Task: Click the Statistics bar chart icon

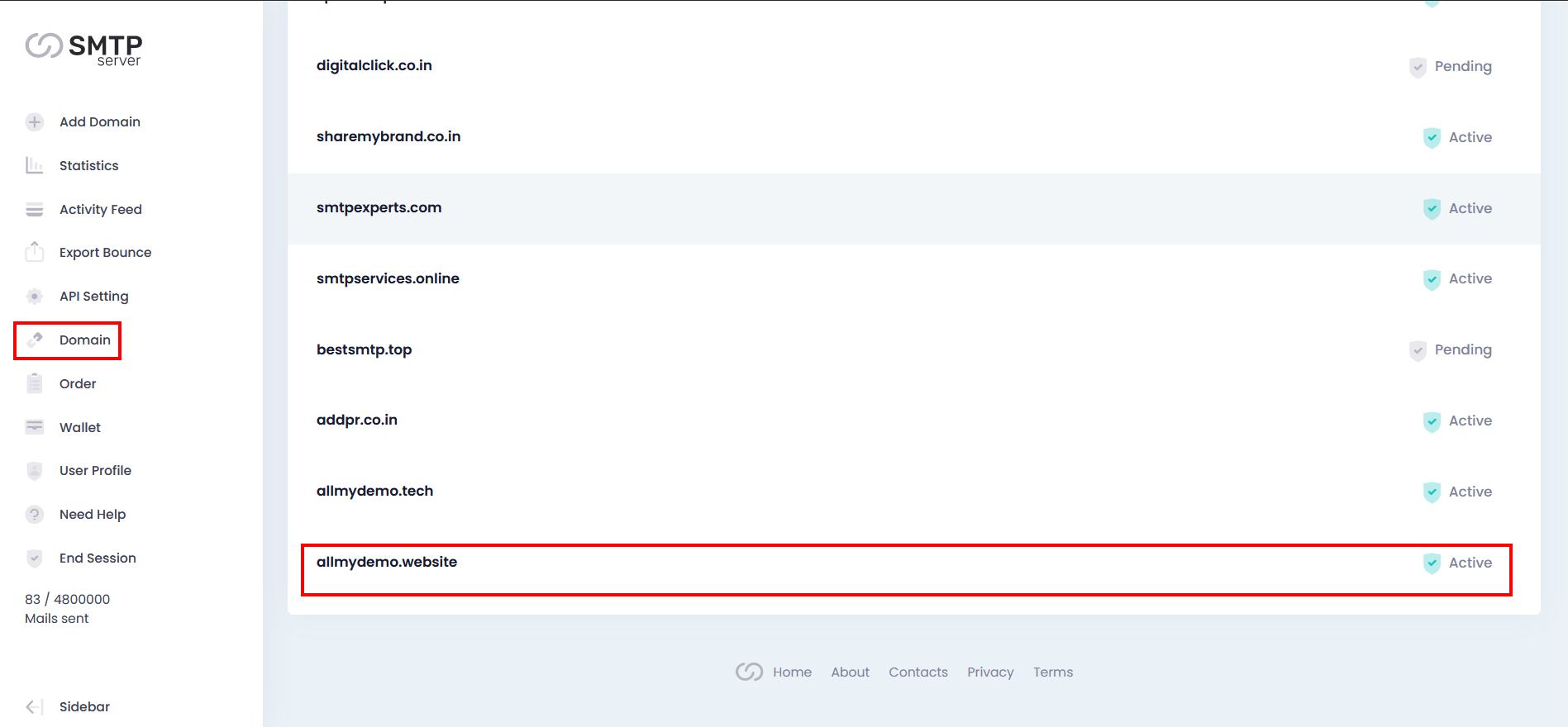Action: coord(34,166)
